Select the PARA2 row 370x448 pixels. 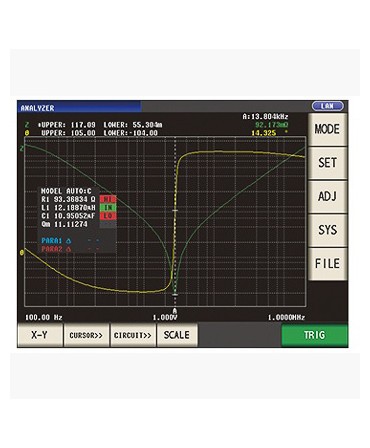tap(71, 249)
